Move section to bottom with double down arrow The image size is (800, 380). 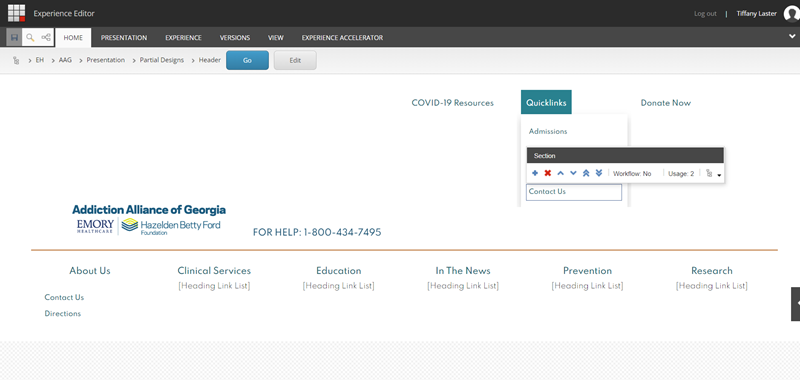[599, 173]
